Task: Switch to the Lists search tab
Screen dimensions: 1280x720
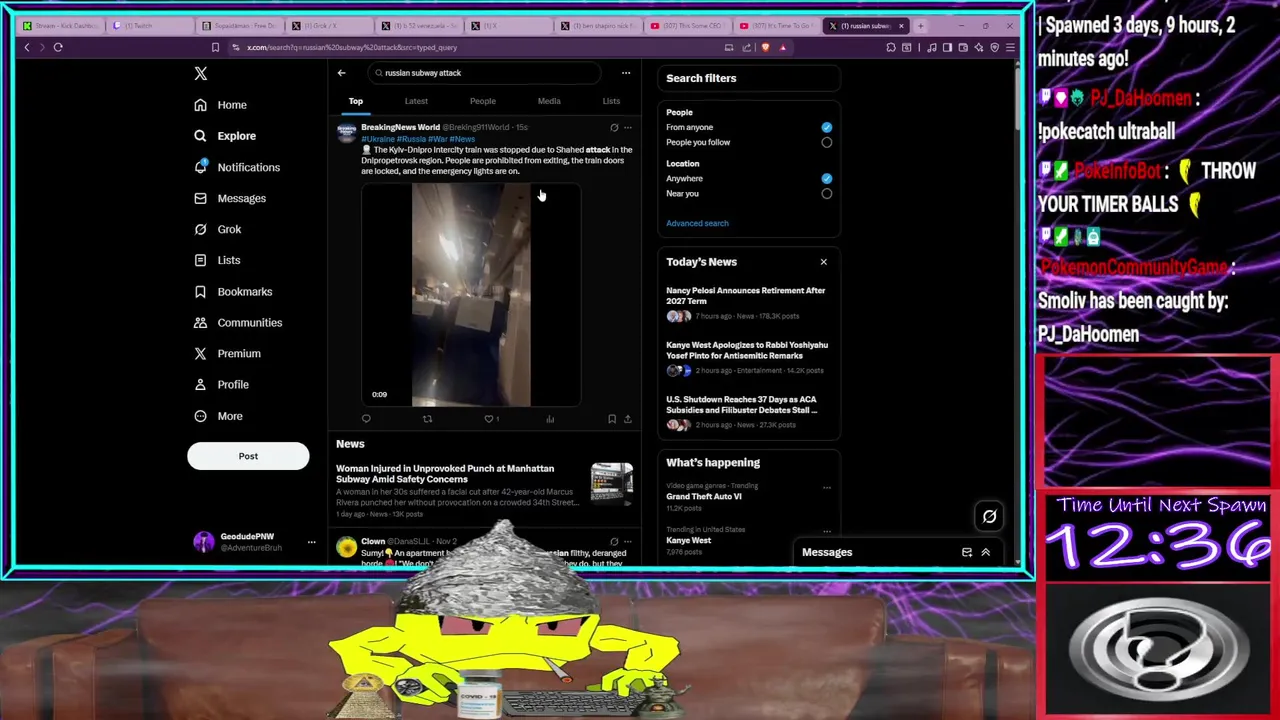Action: pyautogui.click(x=611, y=101)
